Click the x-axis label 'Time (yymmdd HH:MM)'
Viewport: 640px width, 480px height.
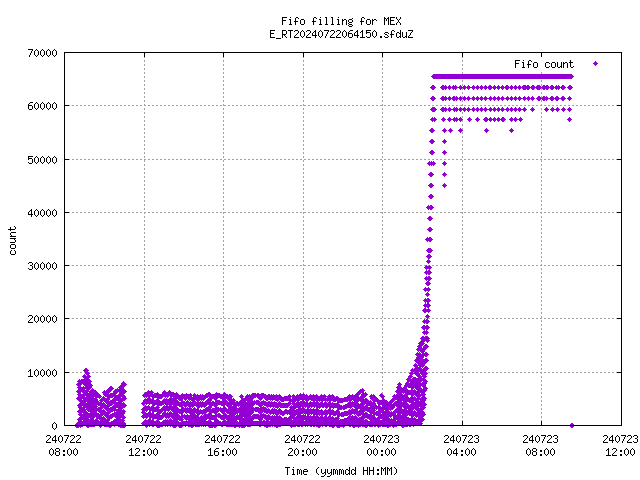tap(341, 471)
